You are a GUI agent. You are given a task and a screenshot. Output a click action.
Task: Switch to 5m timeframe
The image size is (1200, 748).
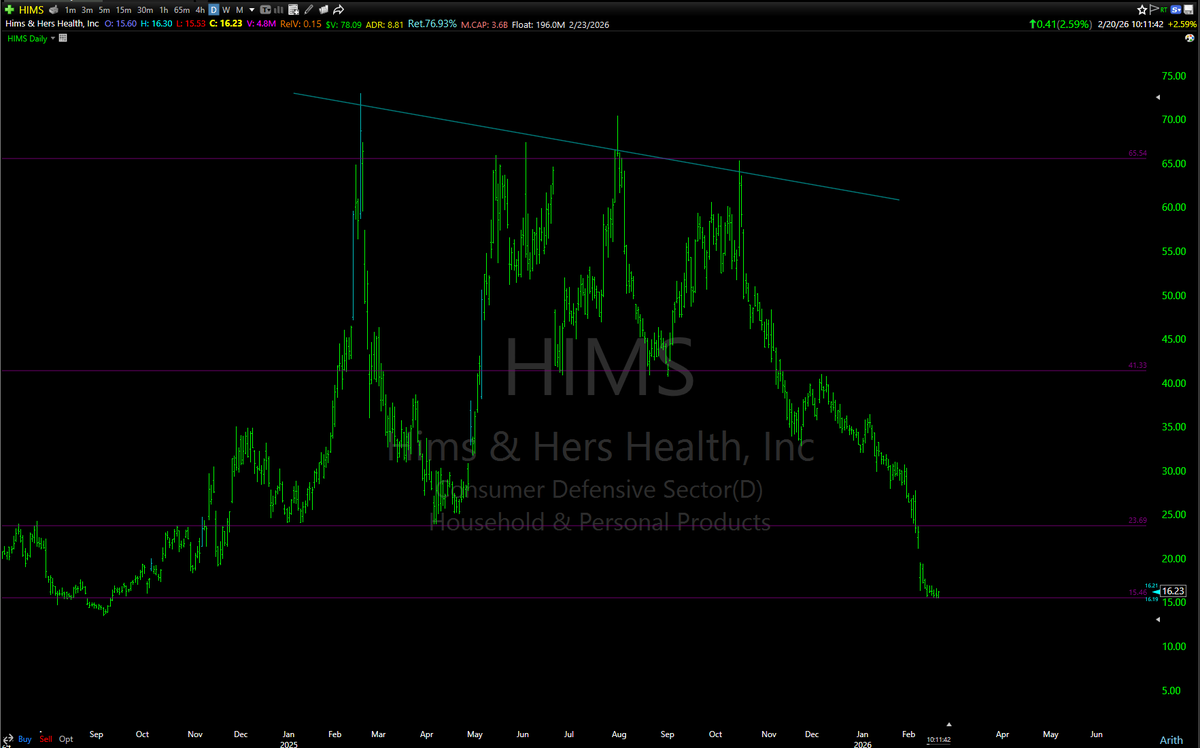coord(104,10)
